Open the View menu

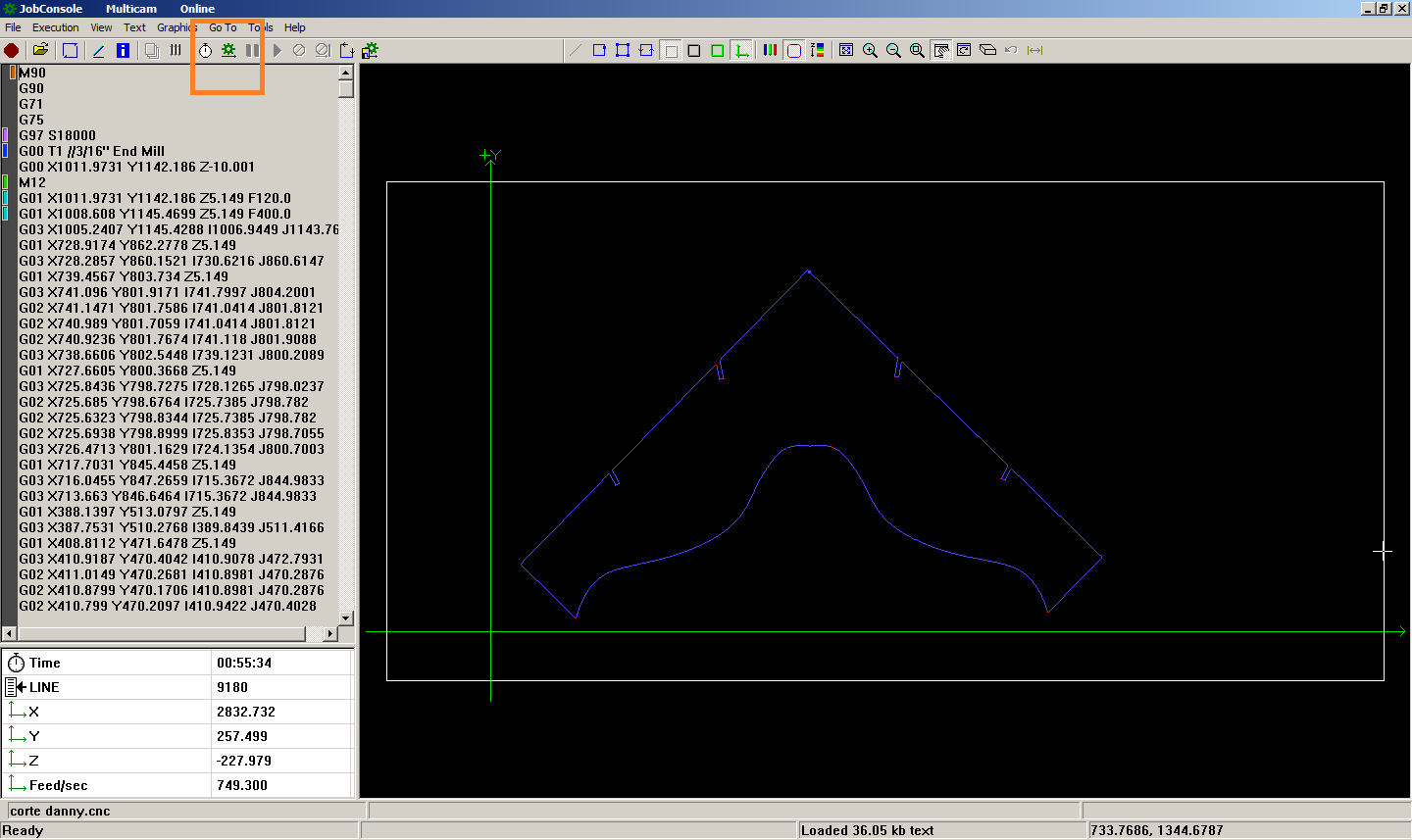coord(101,27)
